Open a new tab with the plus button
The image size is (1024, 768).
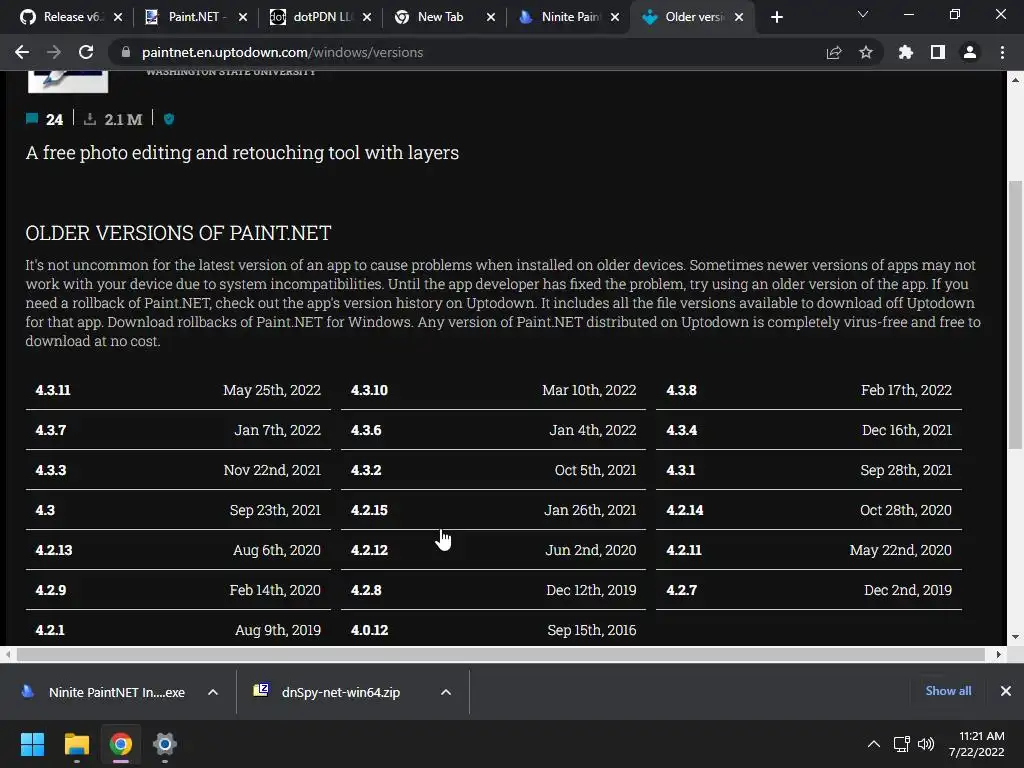point(776,17)
